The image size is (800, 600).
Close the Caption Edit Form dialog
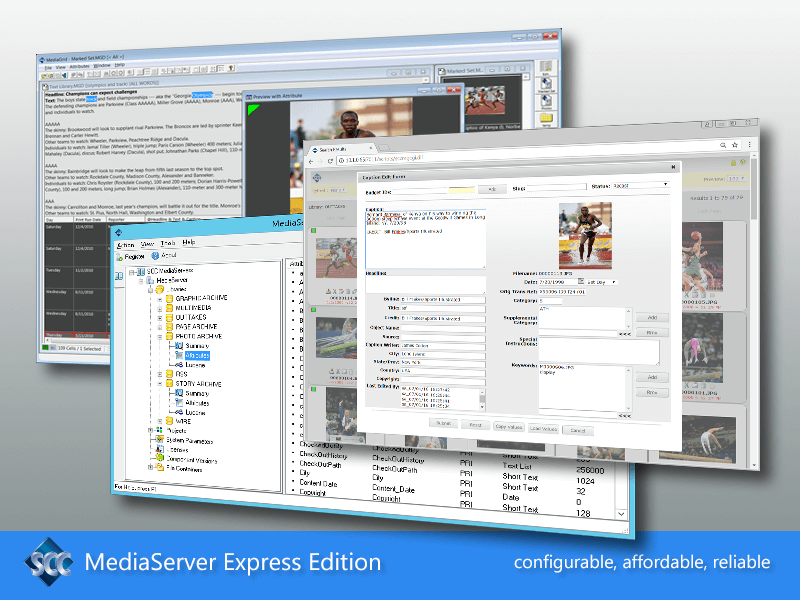pyautogui.click(x=673, y=166)
